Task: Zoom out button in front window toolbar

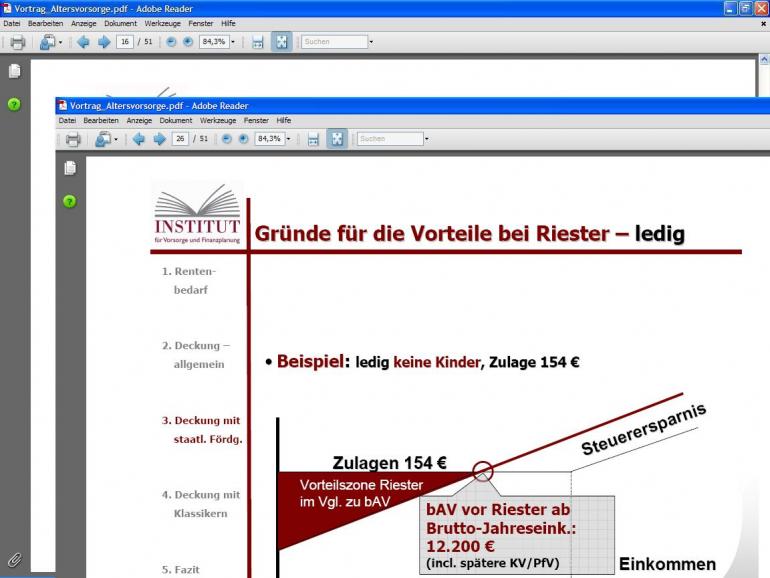Action: 226,139
